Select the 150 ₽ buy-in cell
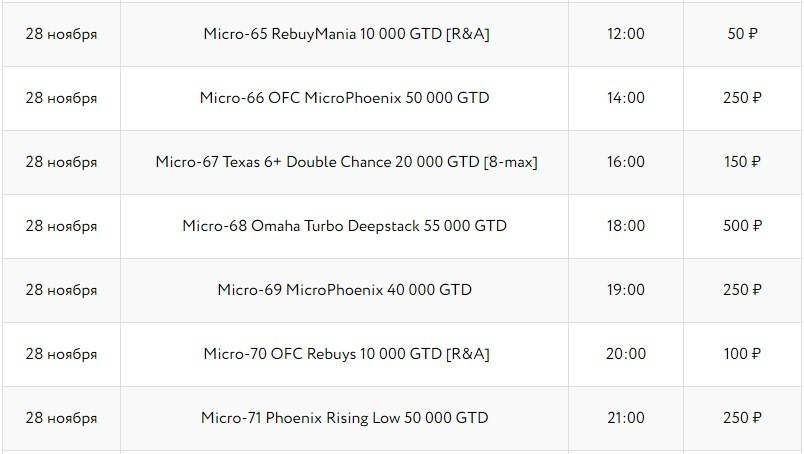This screenshot has height=454, width=804. click(x=742, y=162)
